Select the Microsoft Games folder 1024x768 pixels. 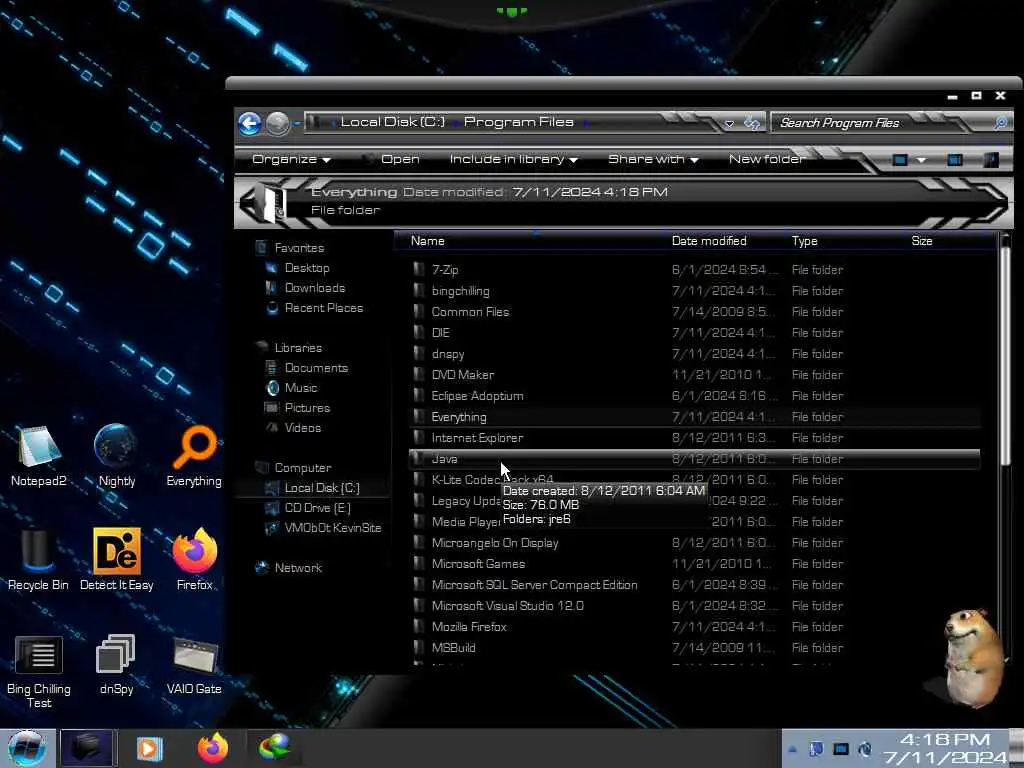click(478, 564)
